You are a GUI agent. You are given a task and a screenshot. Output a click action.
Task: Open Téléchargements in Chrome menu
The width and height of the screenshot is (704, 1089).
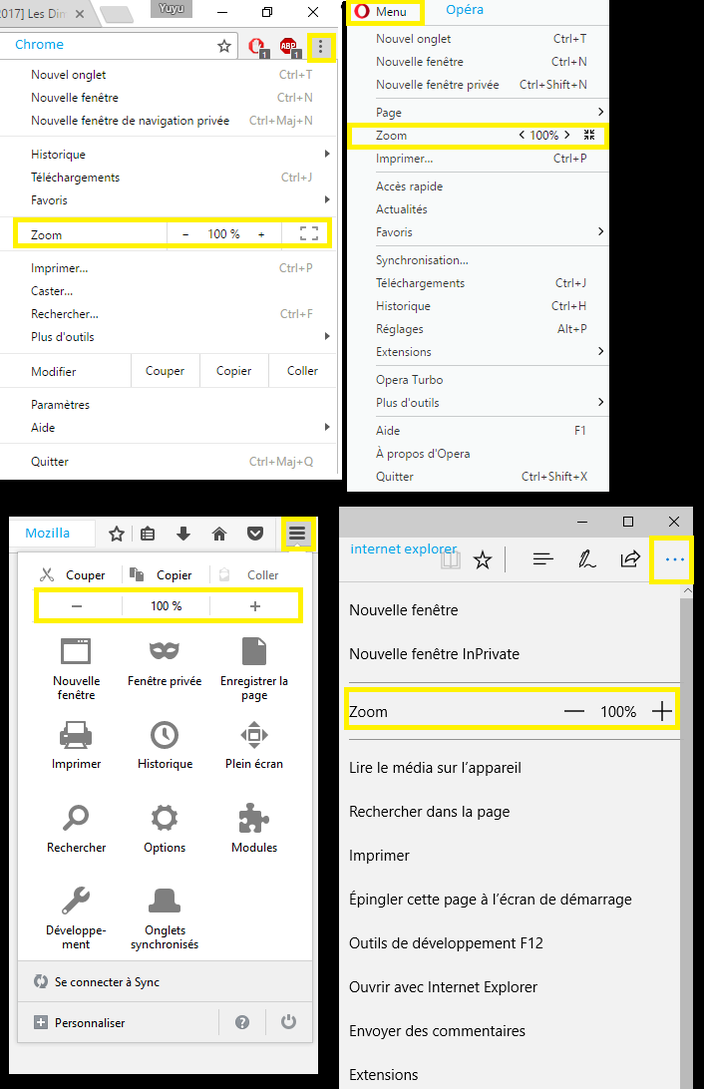pos(75,177)
